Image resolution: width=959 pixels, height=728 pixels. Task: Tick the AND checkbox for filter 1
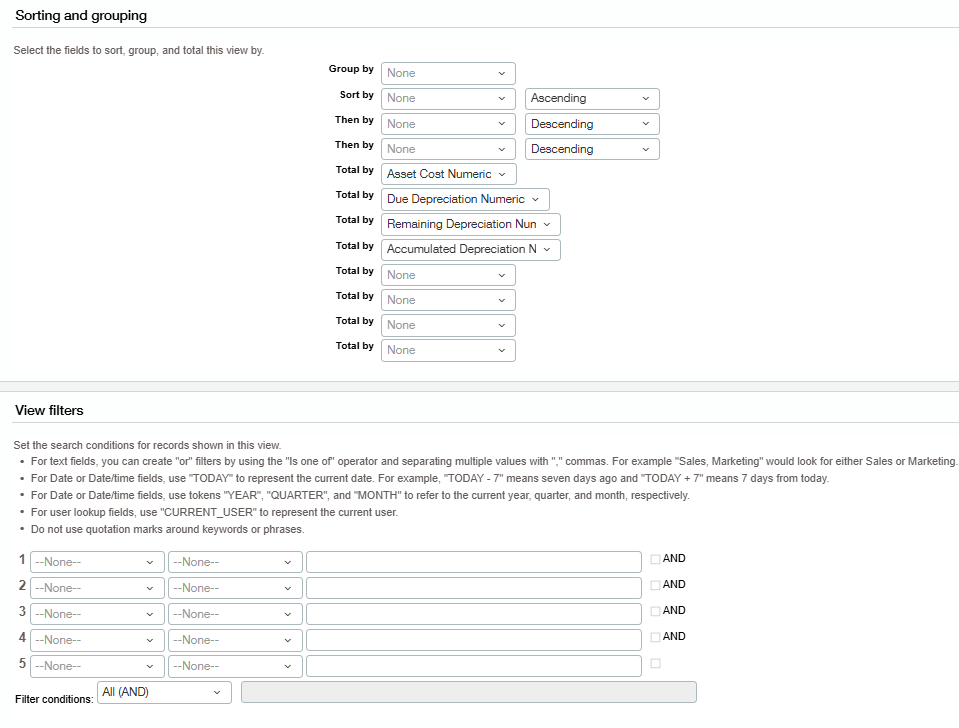[655, 559]
